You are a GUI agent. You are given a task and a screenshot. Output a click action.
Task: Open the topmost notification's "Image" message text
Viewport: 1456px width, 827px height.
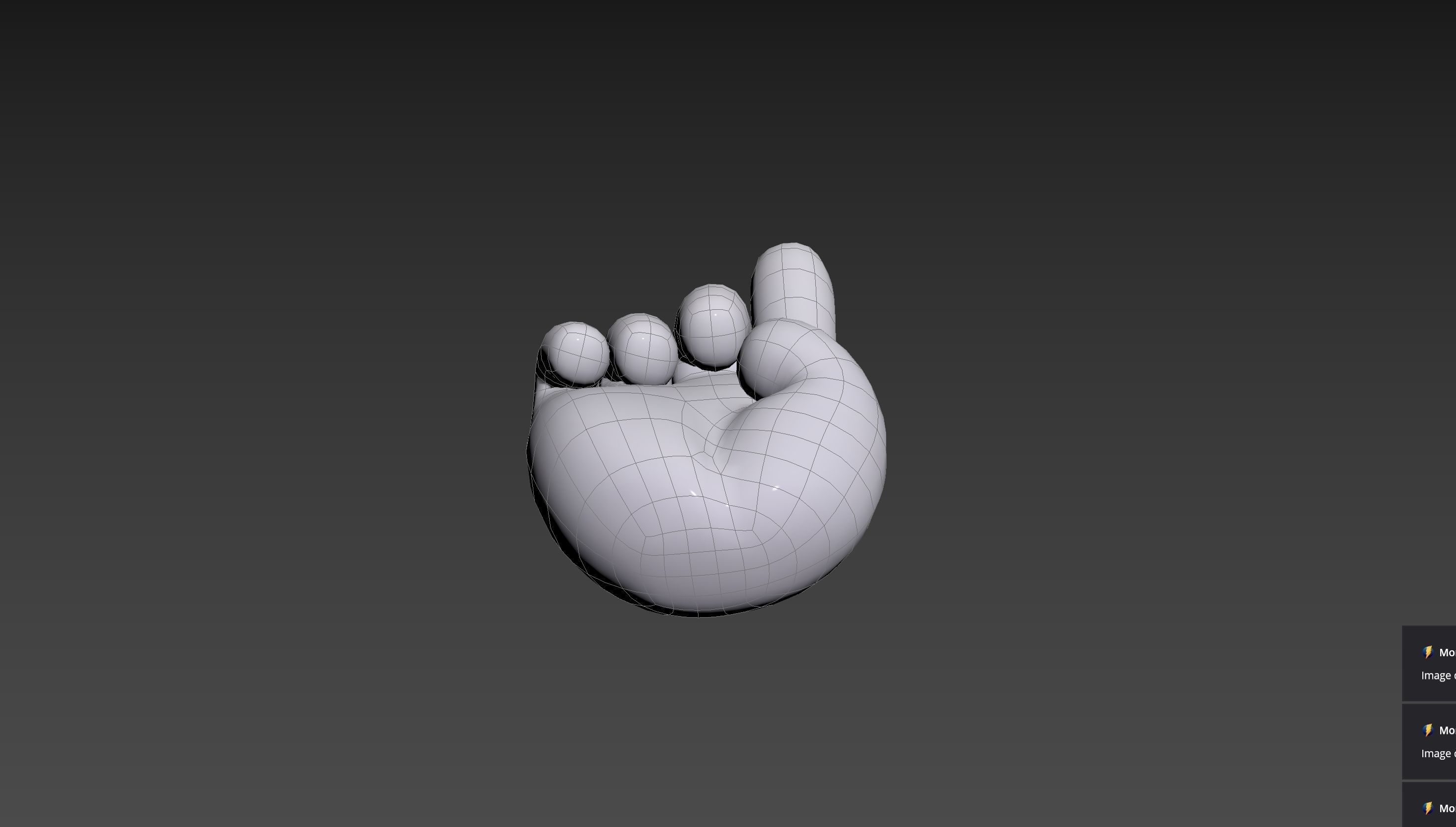click(1438, 676)
